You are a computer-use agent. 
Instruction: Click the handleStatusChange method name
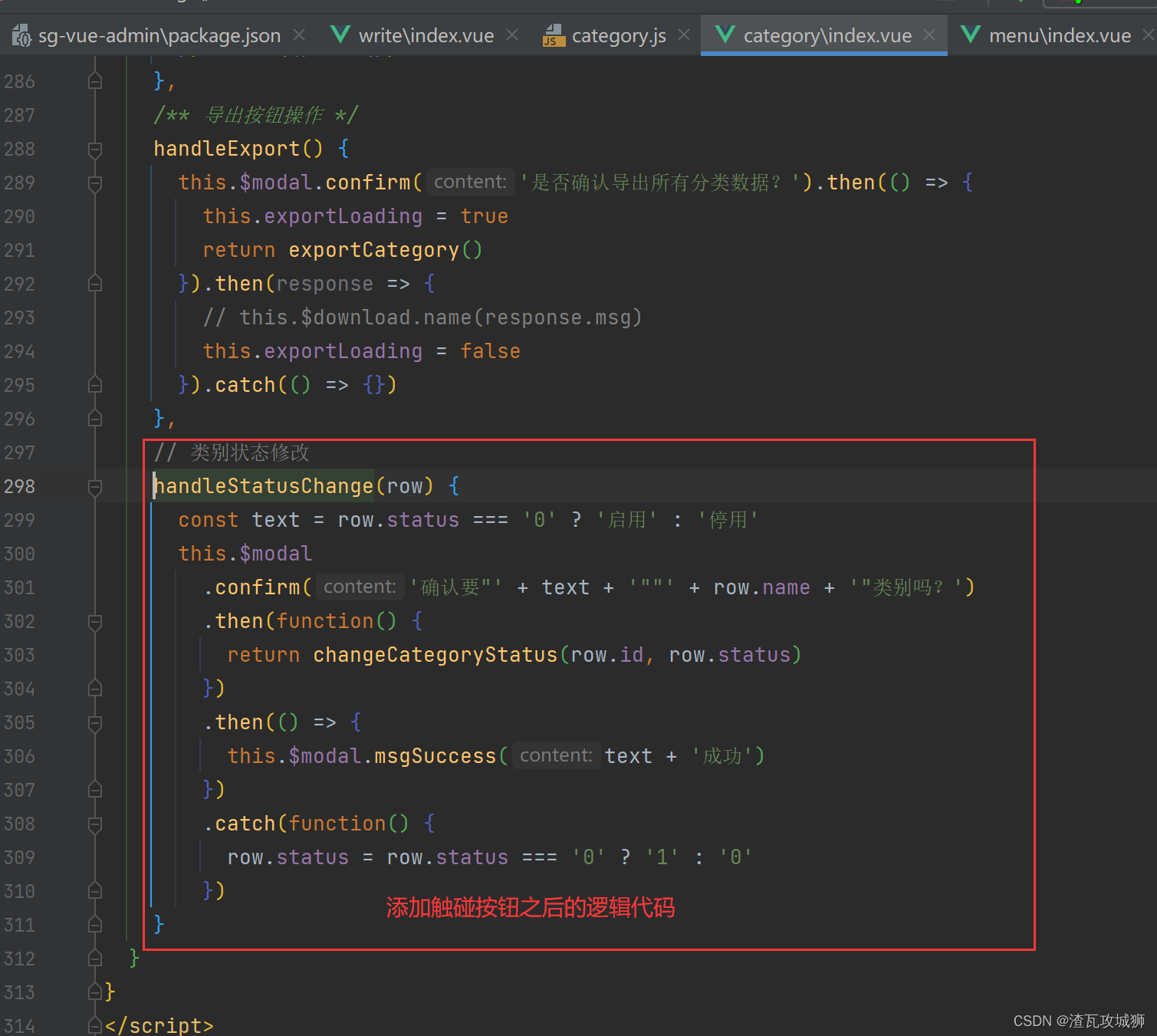pos(264,486)
